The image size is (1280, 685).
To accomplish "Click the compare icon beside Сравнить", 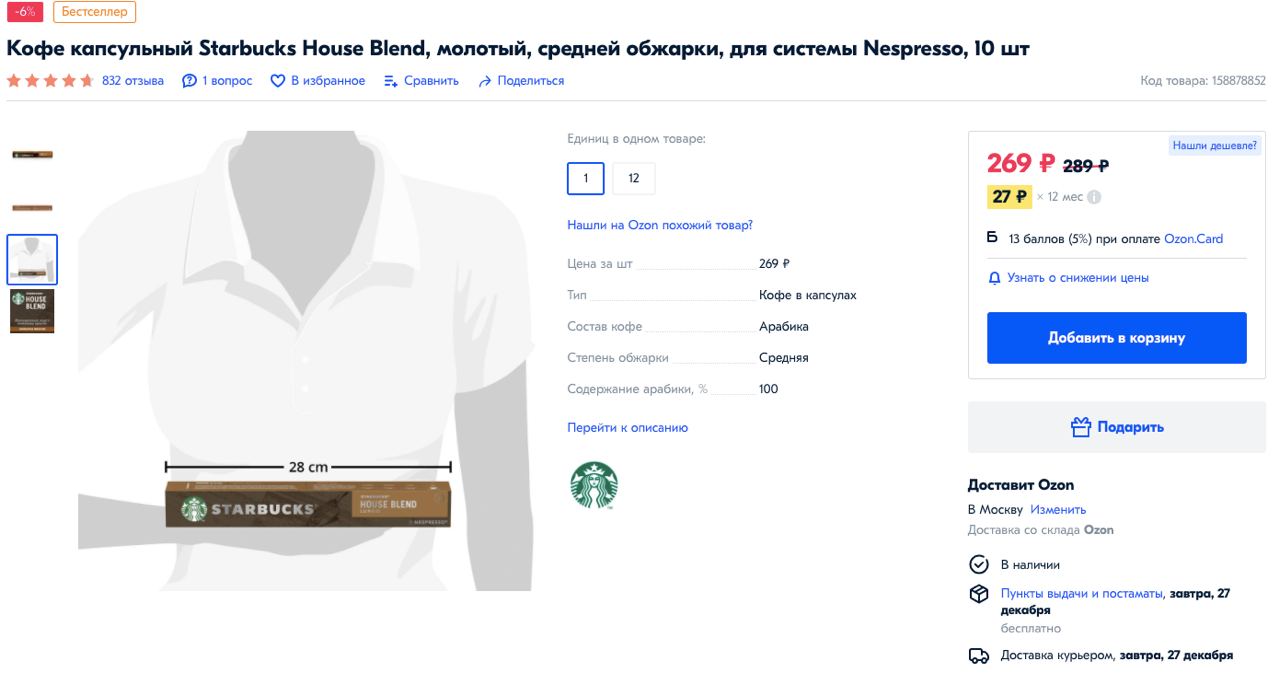I will [x=391, y=81].
